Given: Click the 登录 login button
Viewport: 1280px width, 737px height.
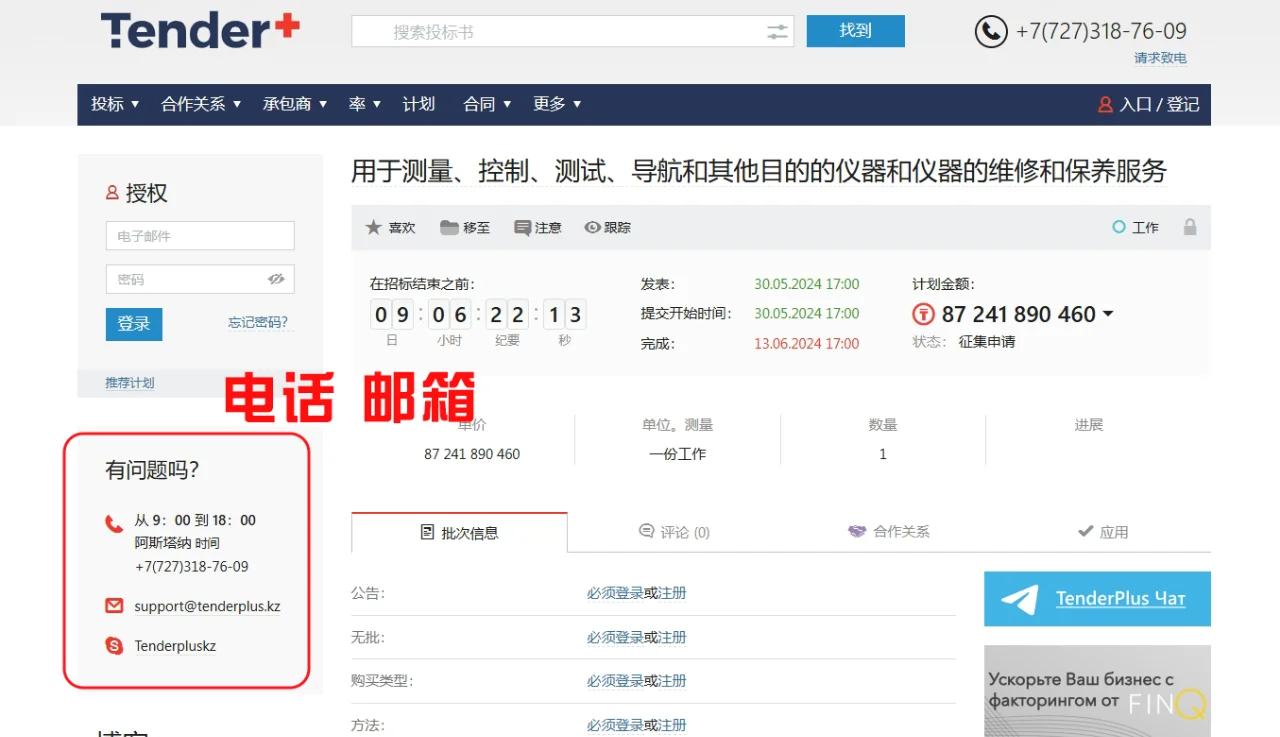Looking at the screenshot, I should click(133, 324).
